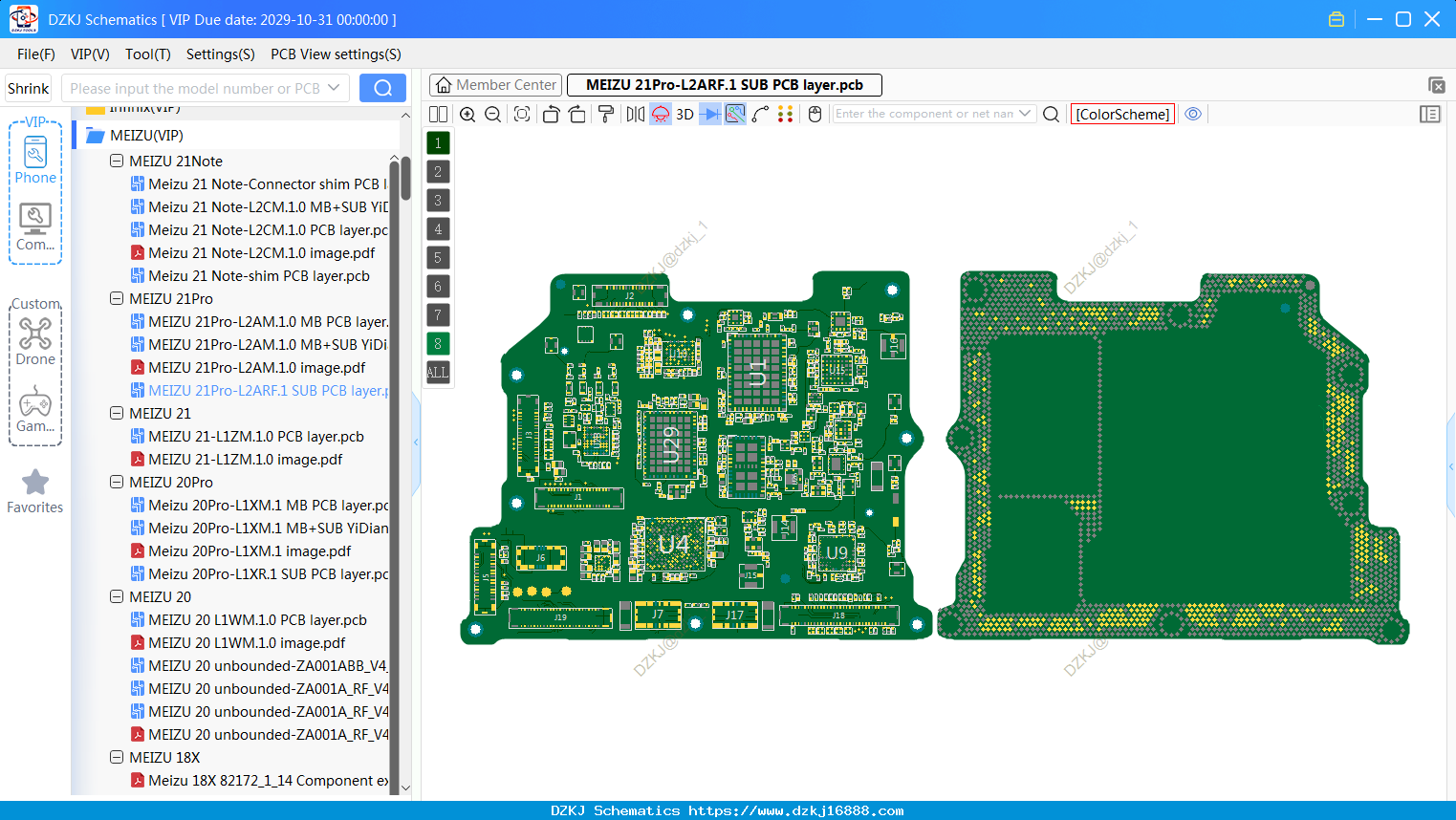Open the component search dropdown arrow
The image size is (1456, 820).
point(1026,114)
